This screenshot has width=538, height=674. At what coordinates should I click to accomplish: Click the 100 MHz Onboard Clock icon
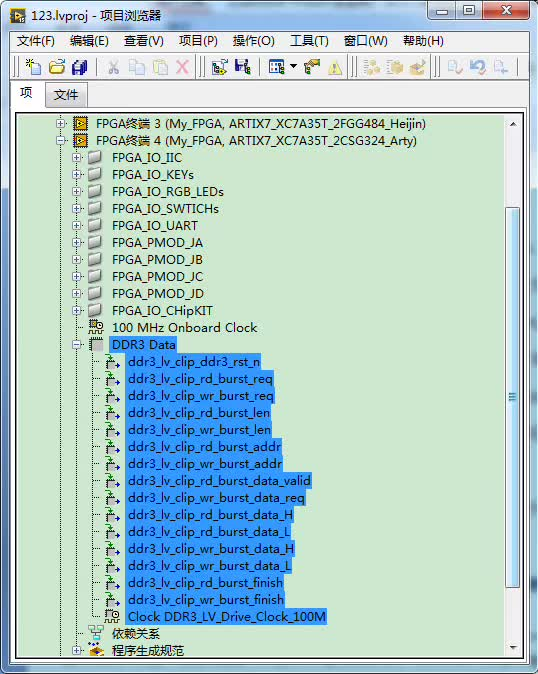pos(96,327)
